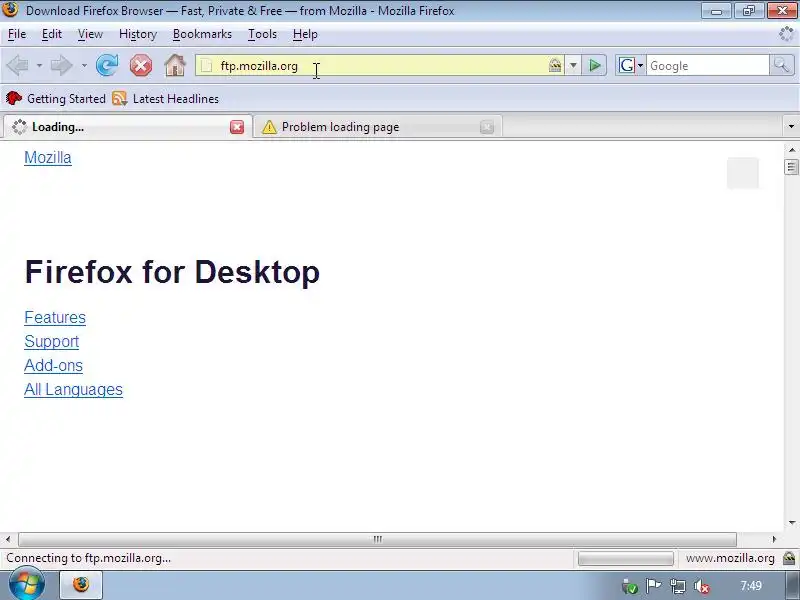Click the activity throbber icon

click(786, 34)
